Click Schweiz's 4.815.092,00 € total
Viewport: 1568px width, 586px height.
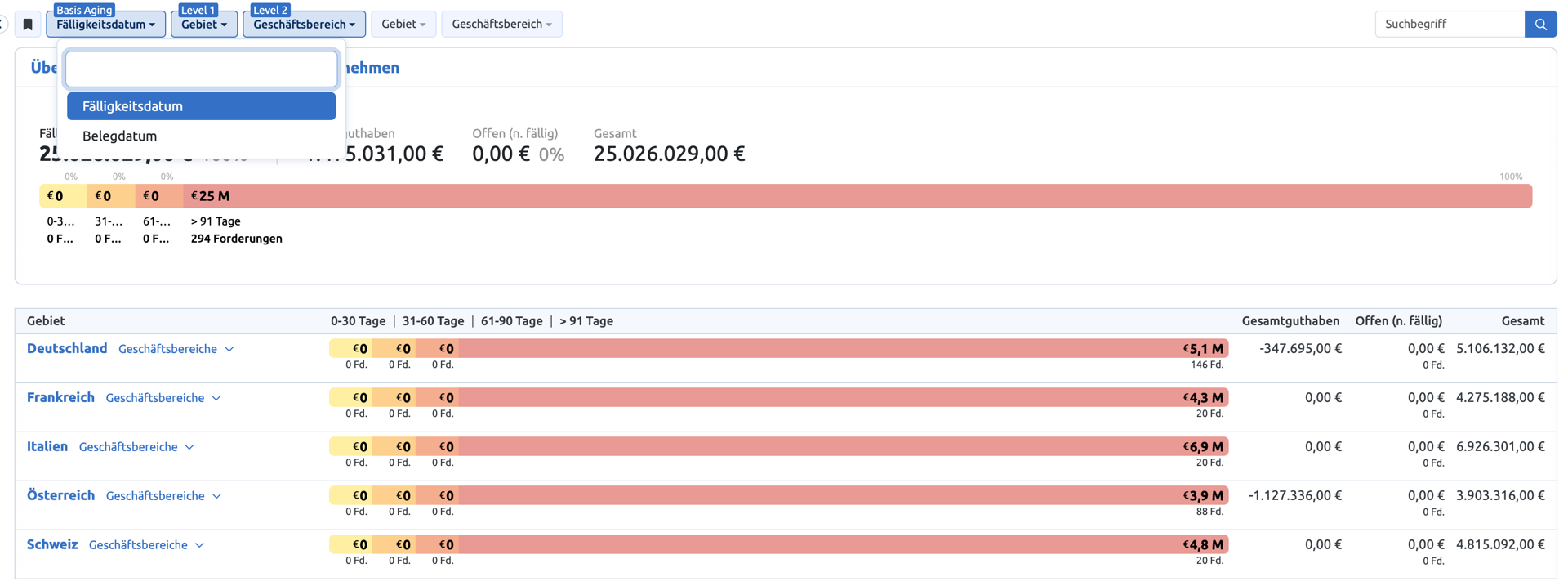click(1501, 544)
